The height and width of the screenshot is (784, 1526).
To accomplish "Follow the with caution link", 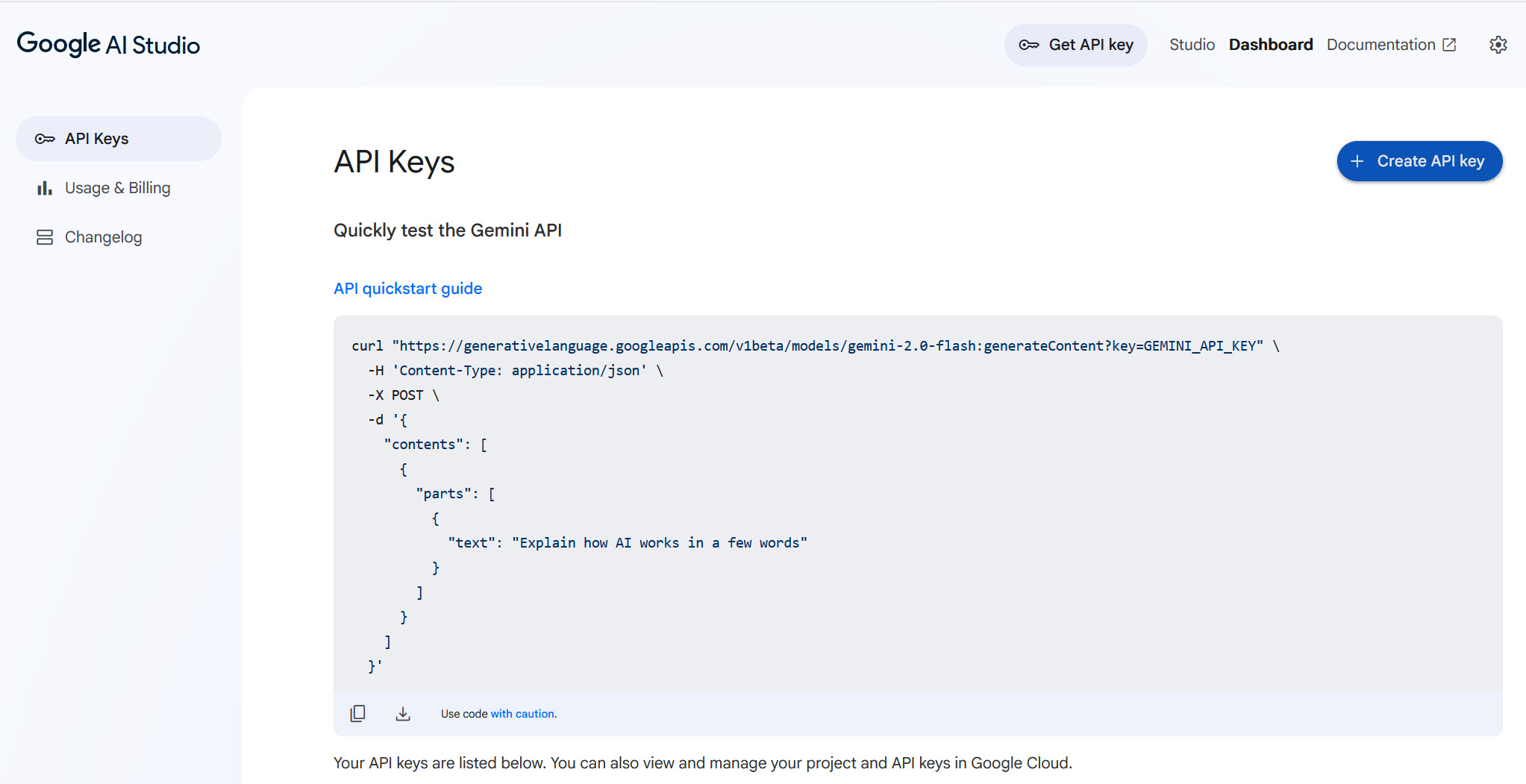I will (x=522, y=713).
